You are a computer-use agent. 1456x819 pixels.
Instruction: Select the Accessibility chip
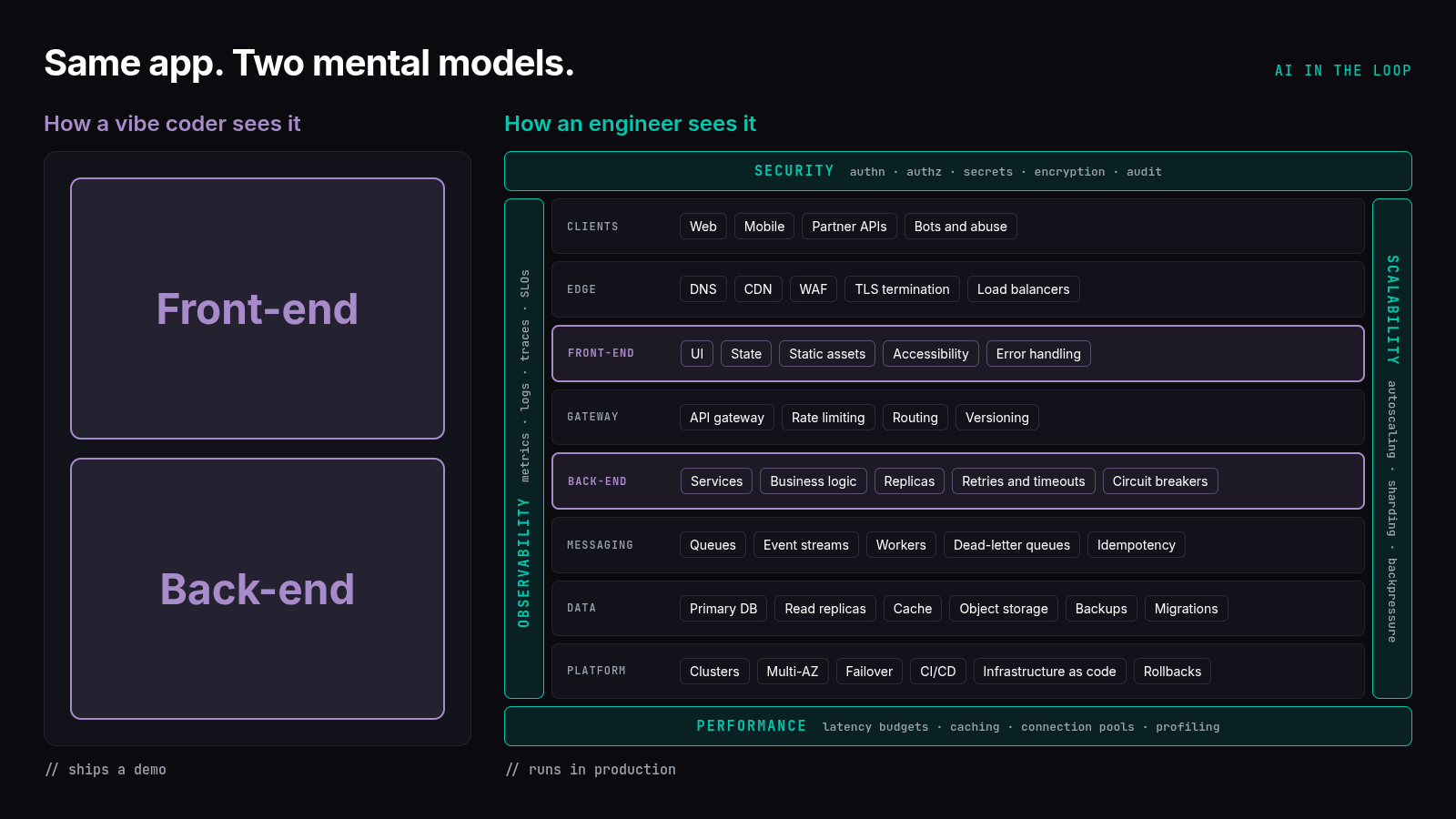pos(931,354)
